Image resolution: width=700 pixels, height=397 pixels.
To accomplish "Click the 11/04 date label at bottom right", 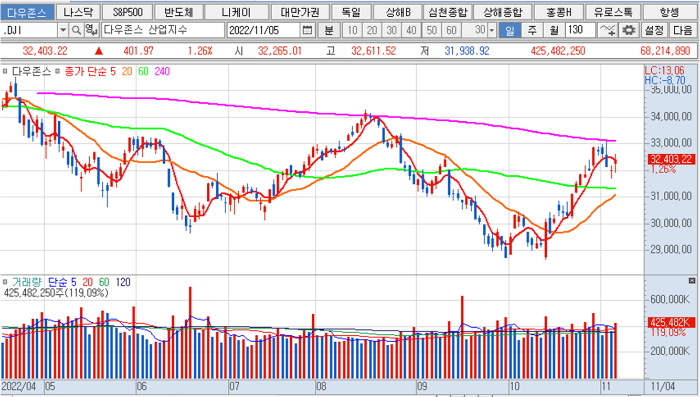I will point(663,386).
